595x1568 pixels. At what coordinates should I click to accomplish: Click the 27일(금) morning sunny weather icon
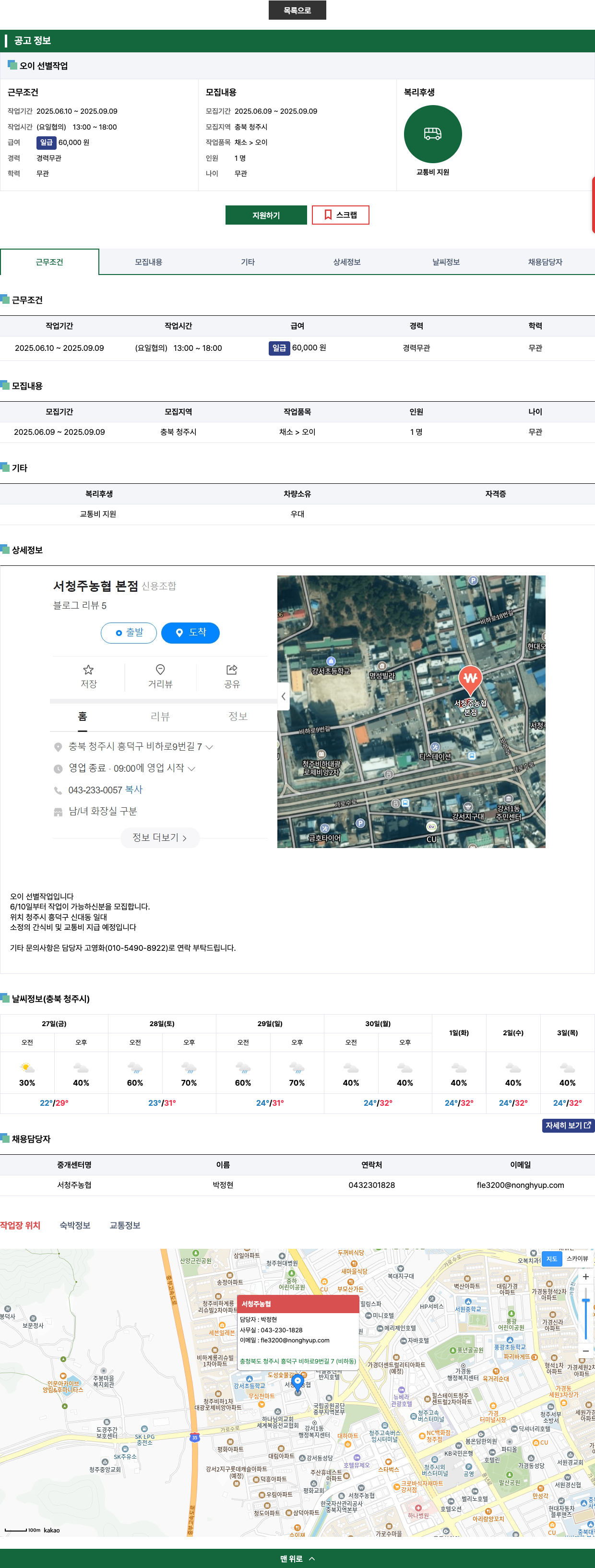pos(27,1068)
